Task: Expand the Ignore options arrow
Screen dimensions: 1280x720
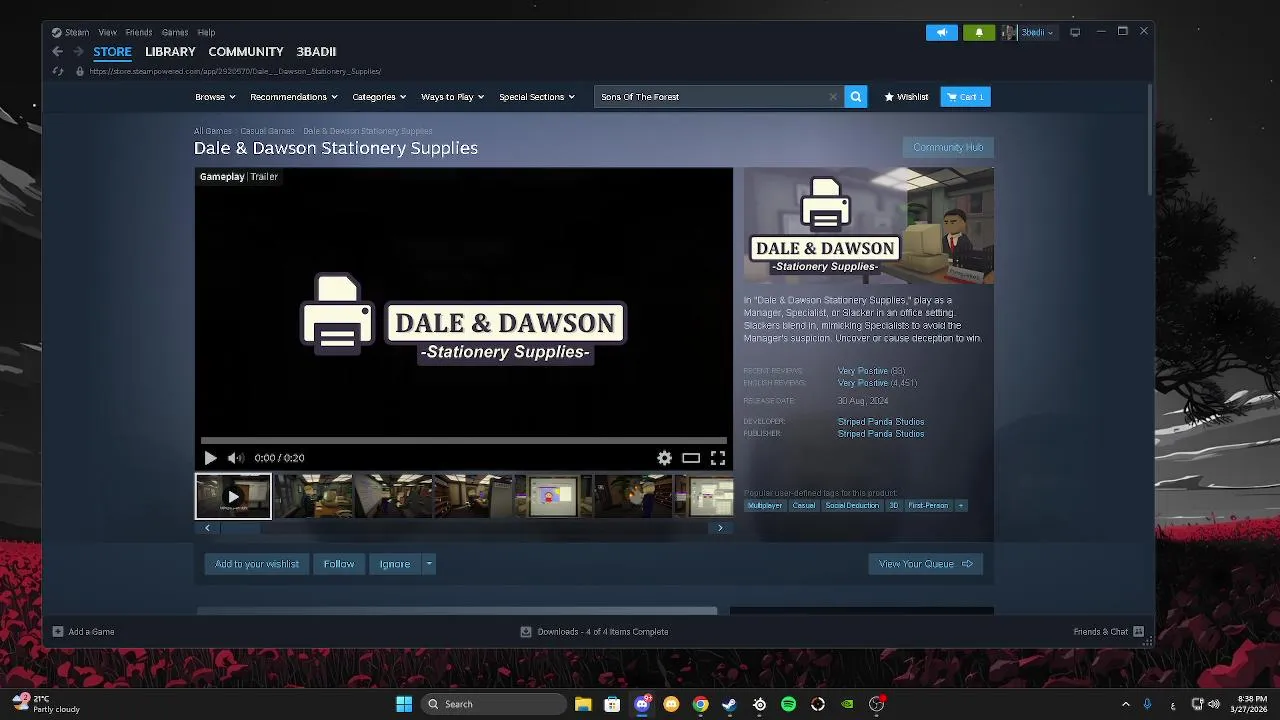Action: 429,564
